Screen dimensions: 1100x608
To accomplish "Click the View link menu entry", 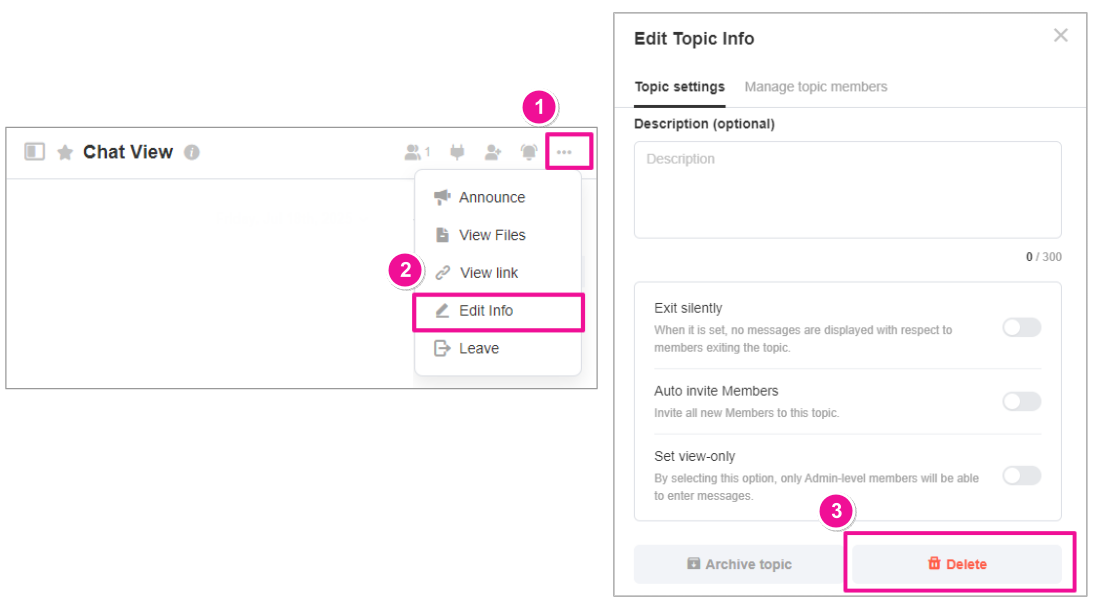I will 488,273.
